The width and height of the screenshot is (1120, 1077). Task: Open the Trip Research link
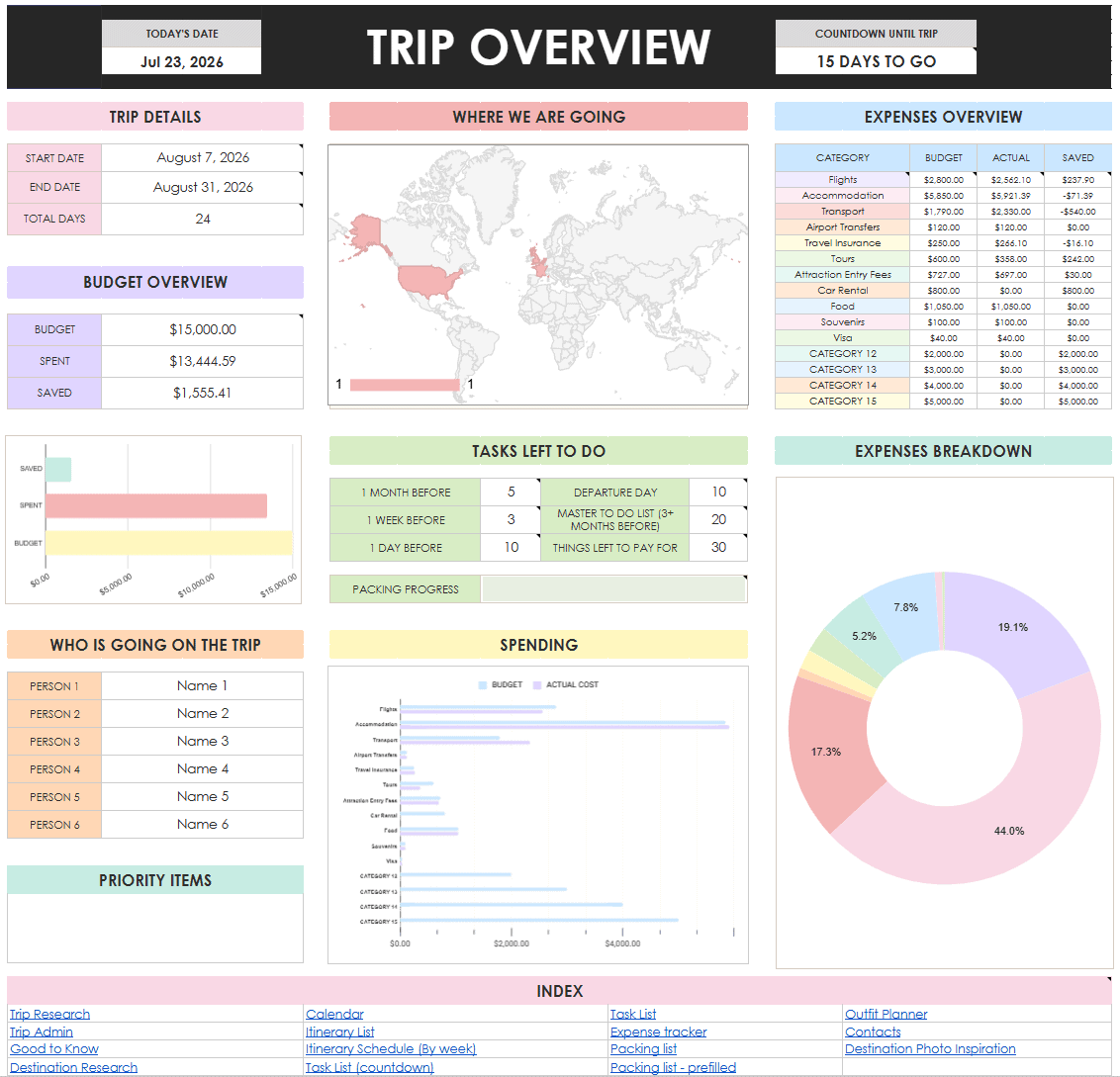pyautogui.click(x=49, y=1014)
